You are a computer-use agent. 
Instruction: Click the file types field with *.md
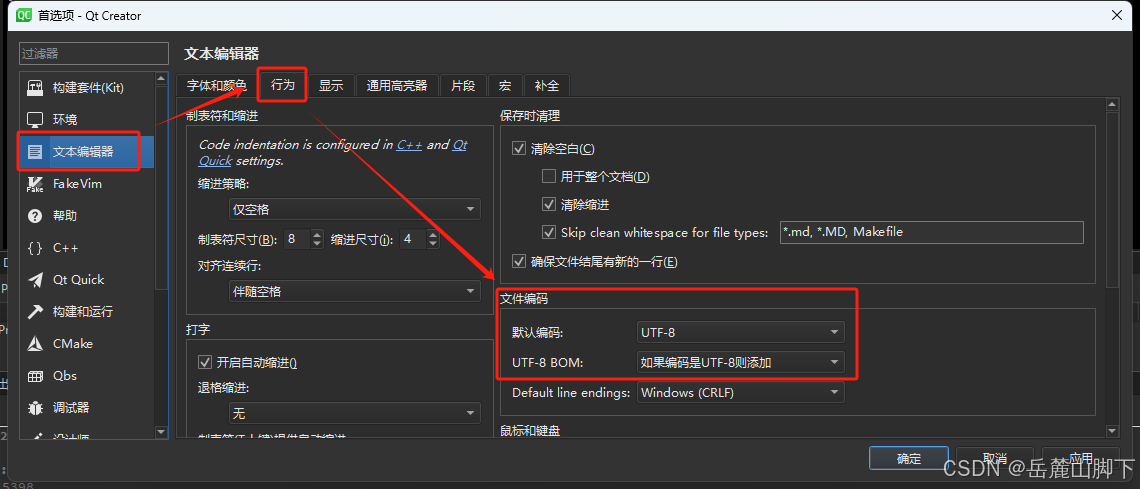(931, 233)
